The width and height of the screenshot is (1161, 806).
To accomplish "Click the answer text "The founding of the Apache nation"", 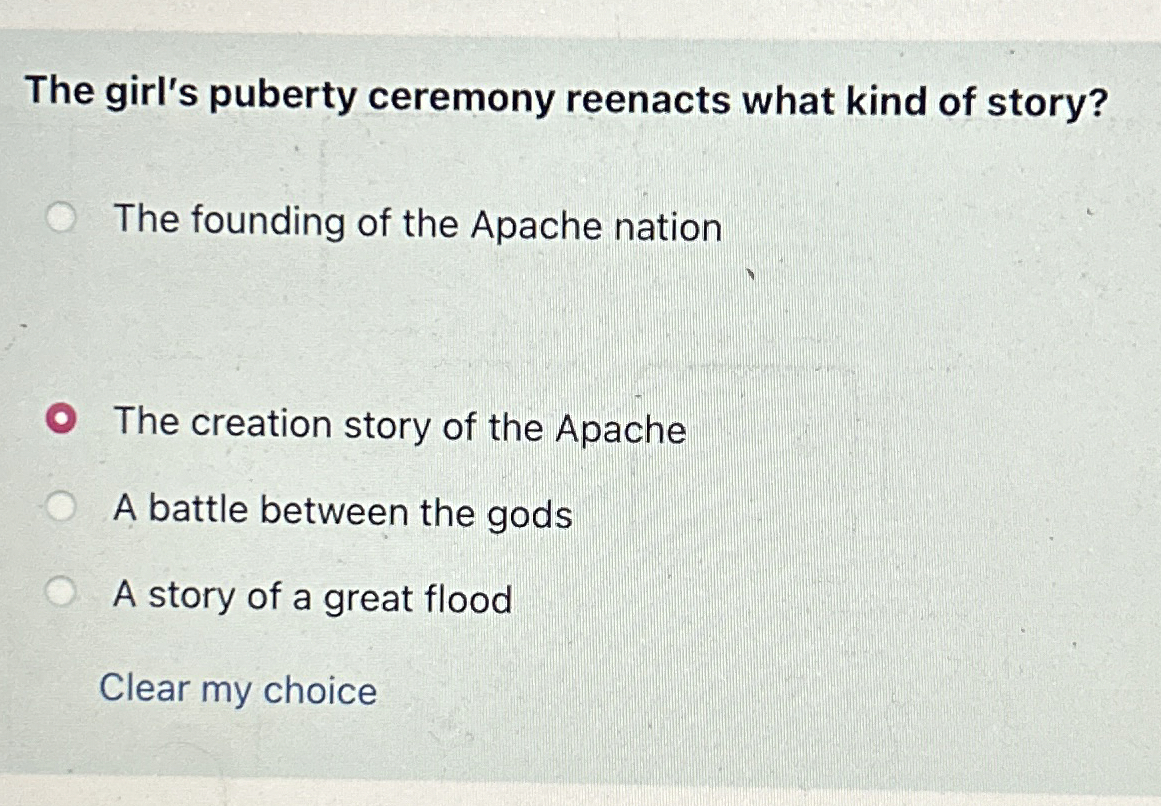I will 417,224.
